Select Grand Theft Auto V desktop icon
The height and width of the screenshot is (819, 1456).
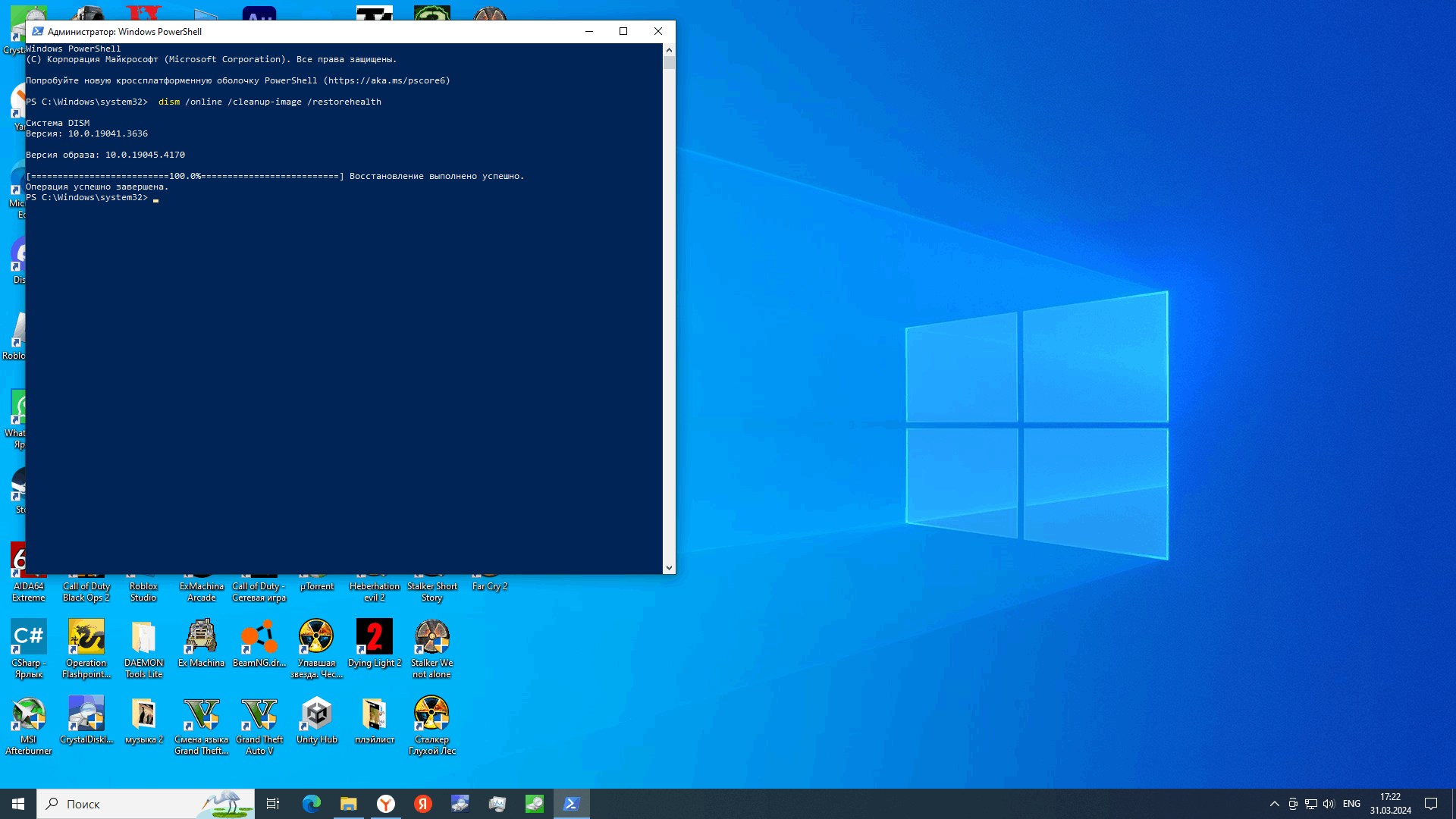click(x=259, y=725)
